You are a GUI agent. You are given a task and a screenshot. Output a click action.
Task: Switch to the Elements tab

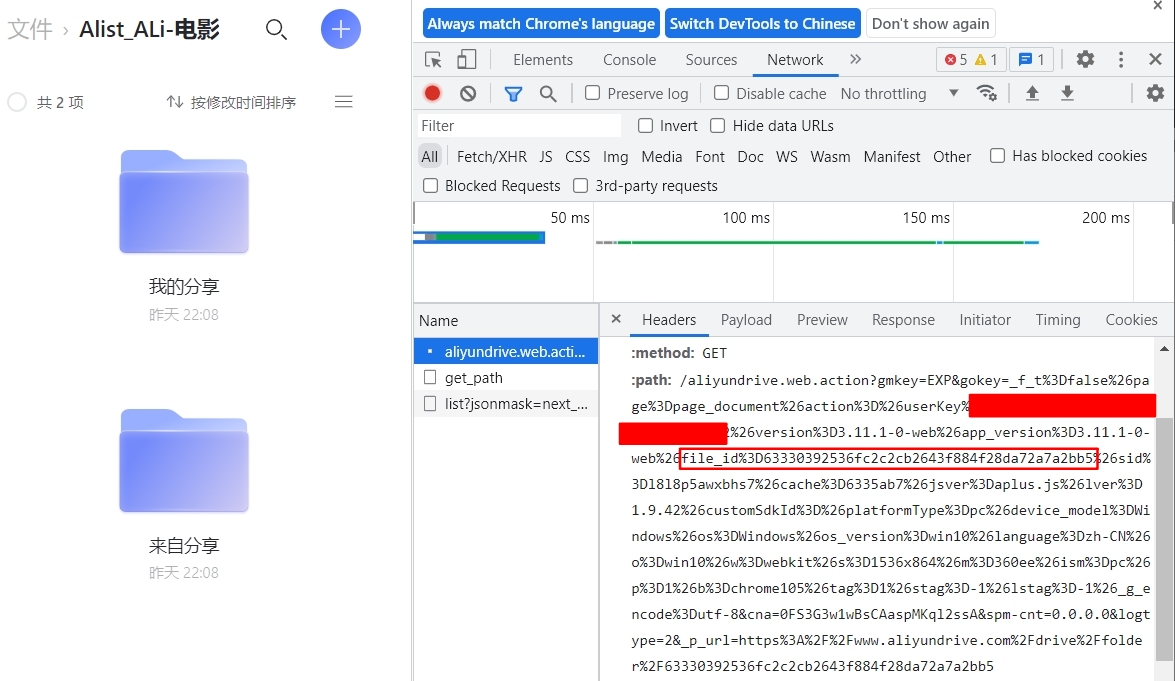543,60
